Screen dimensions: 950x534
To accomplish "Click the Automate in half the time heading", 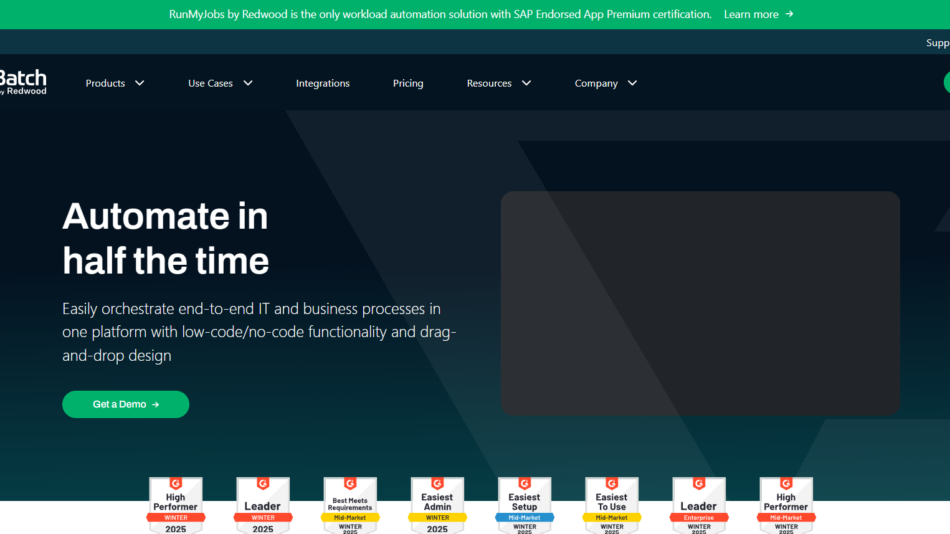I will point(165,238).
